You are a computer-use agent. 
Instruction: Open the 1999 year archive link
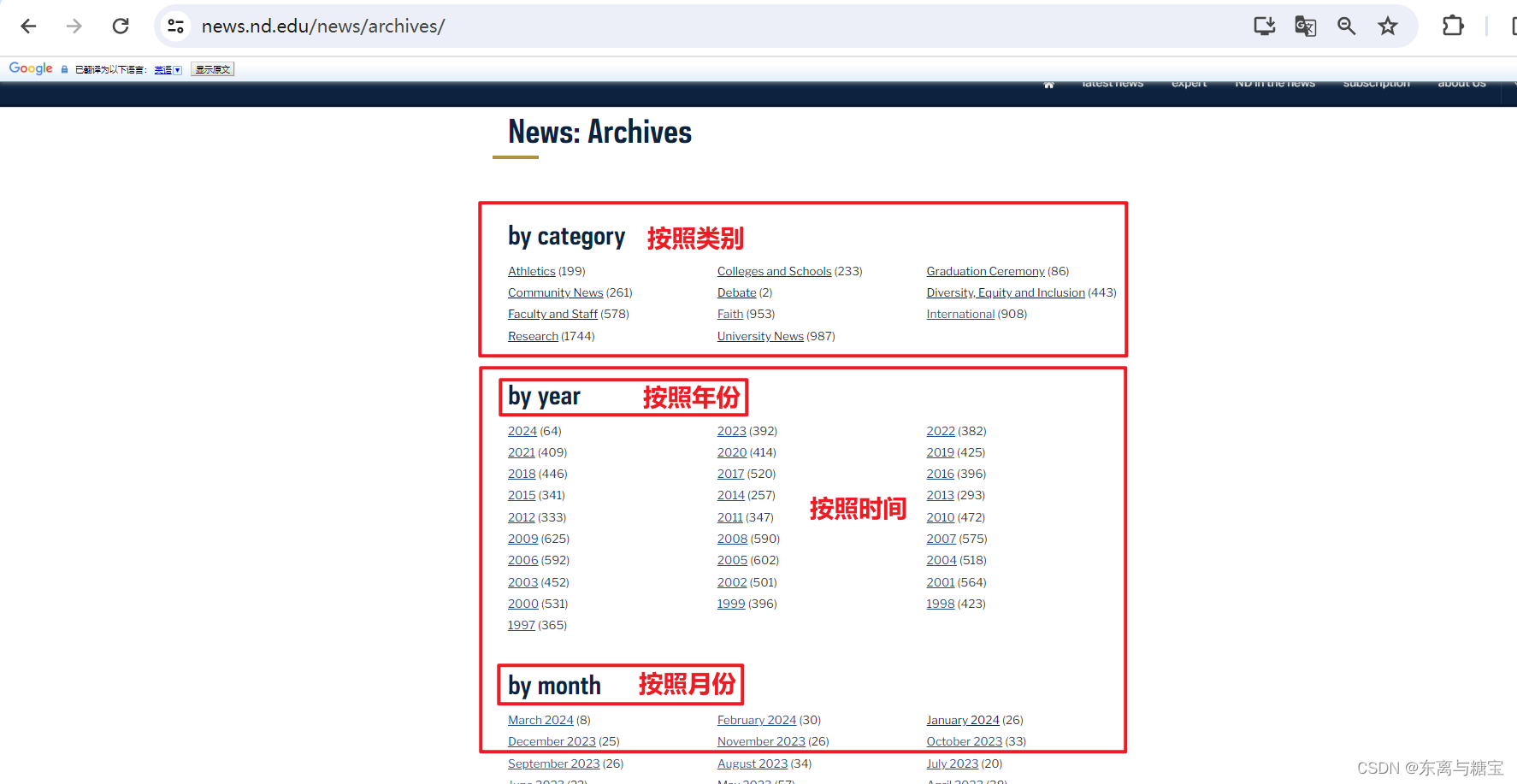(x=731, y=604)
